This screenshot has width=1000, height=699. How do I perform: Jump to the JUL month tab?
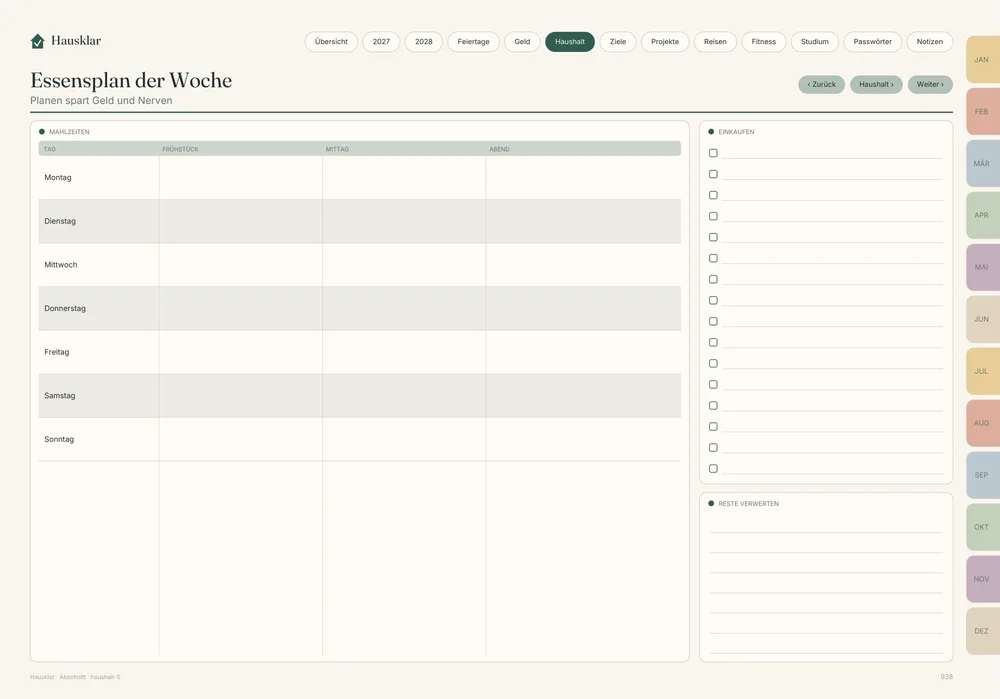(x=983, y=371)
